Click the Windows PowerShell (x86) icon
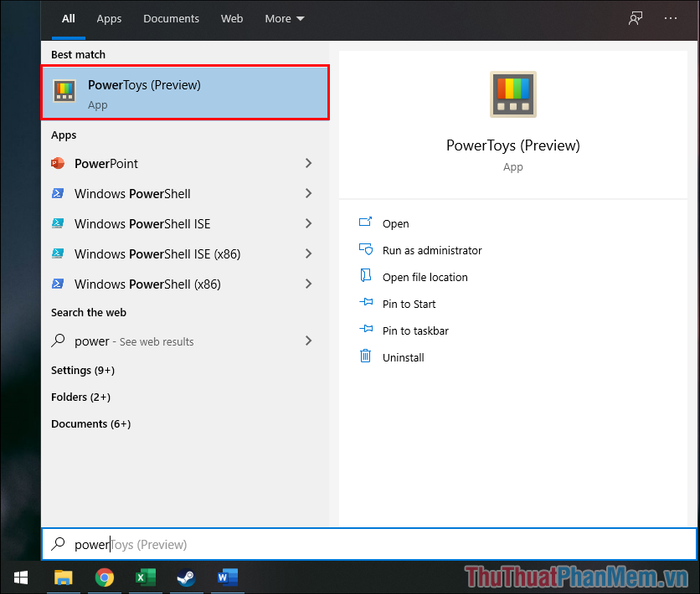Screen dimensions: 700x594 (58, 283)
